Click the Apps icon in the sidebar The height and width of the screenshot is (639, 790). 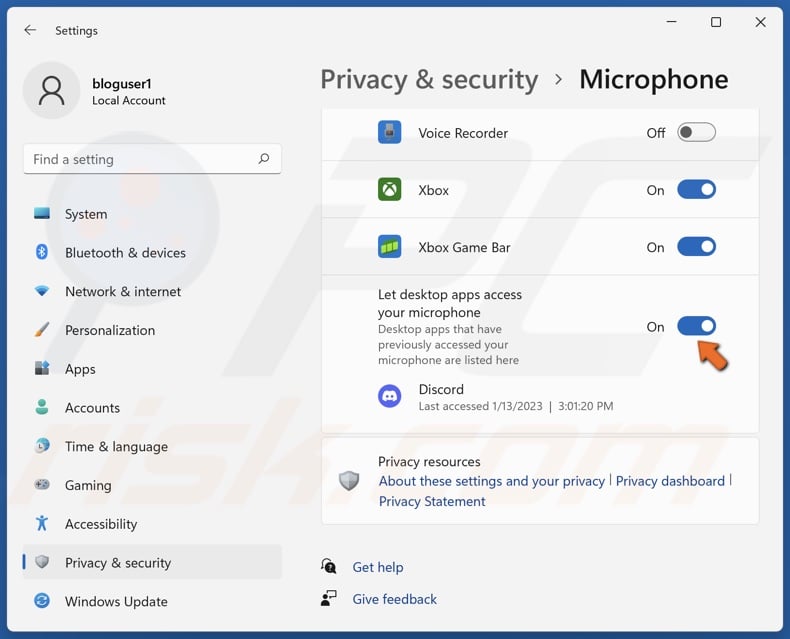click(42, 368)
